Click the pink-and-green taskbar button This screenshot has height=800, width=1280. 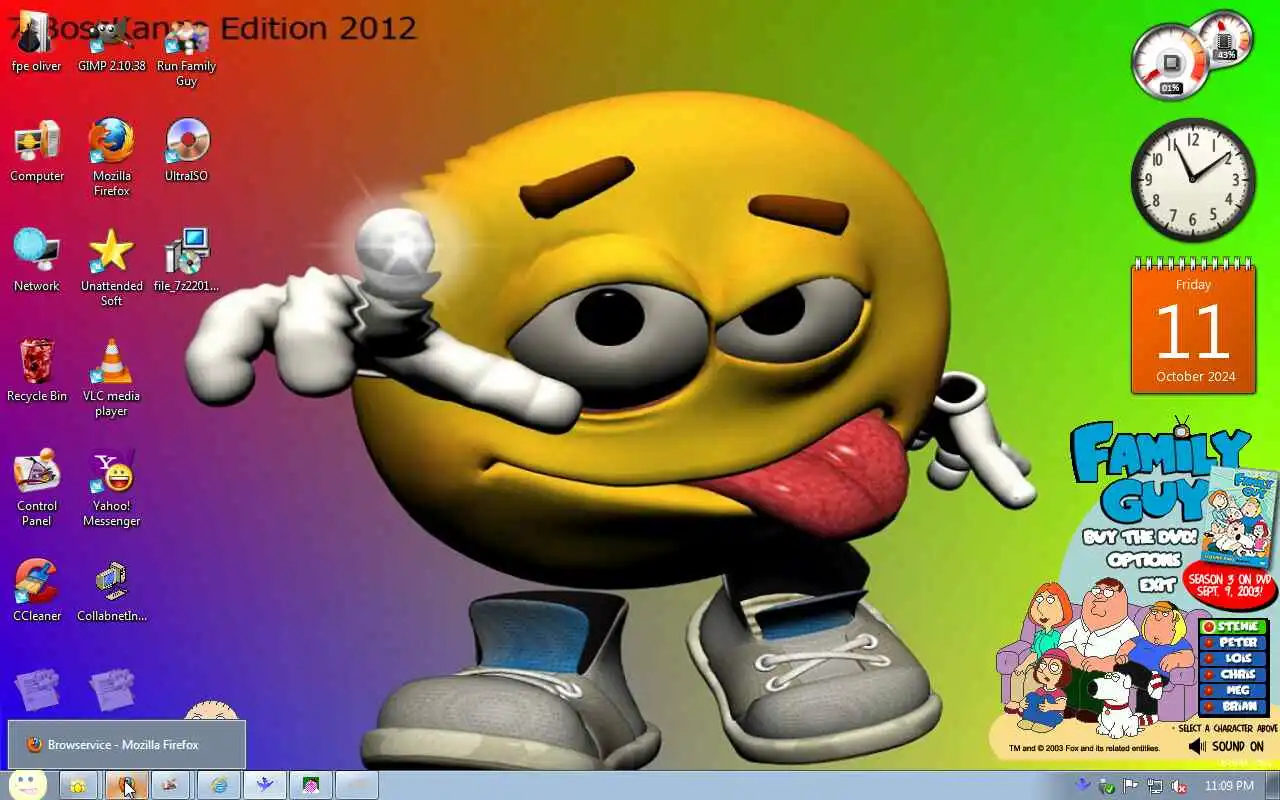click(311, 786)
